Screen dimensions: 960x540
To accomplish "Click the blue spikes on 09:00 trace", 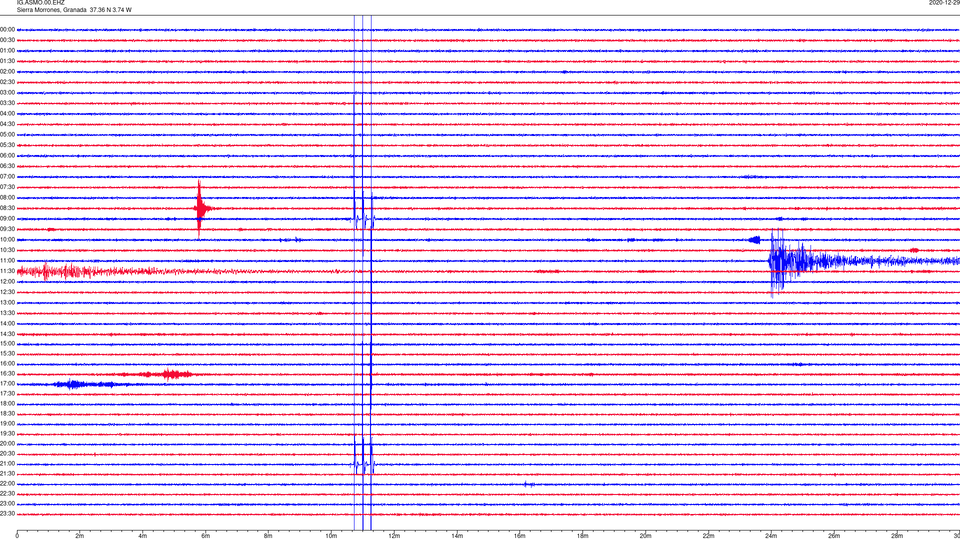I will pos(363,219).
